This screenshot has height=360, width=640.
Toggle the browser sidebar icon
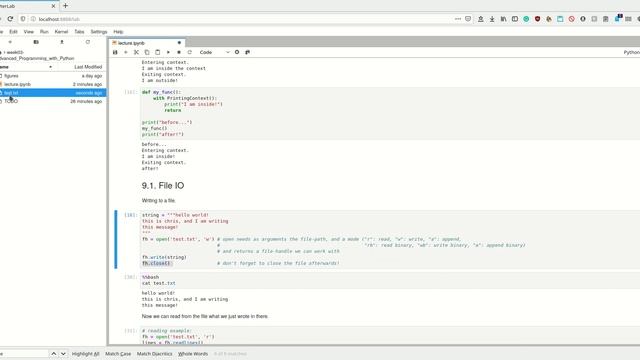(x=515, y=19)
